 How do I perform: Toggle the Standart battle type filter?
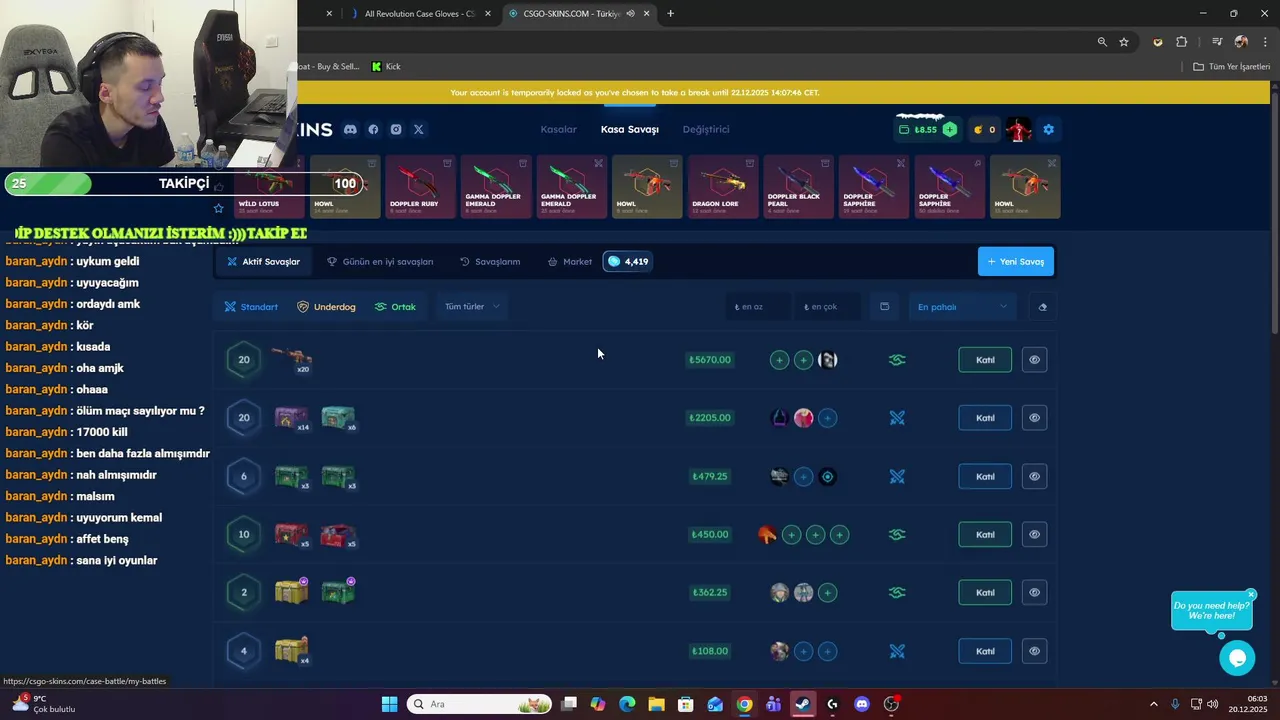point(251,307)
